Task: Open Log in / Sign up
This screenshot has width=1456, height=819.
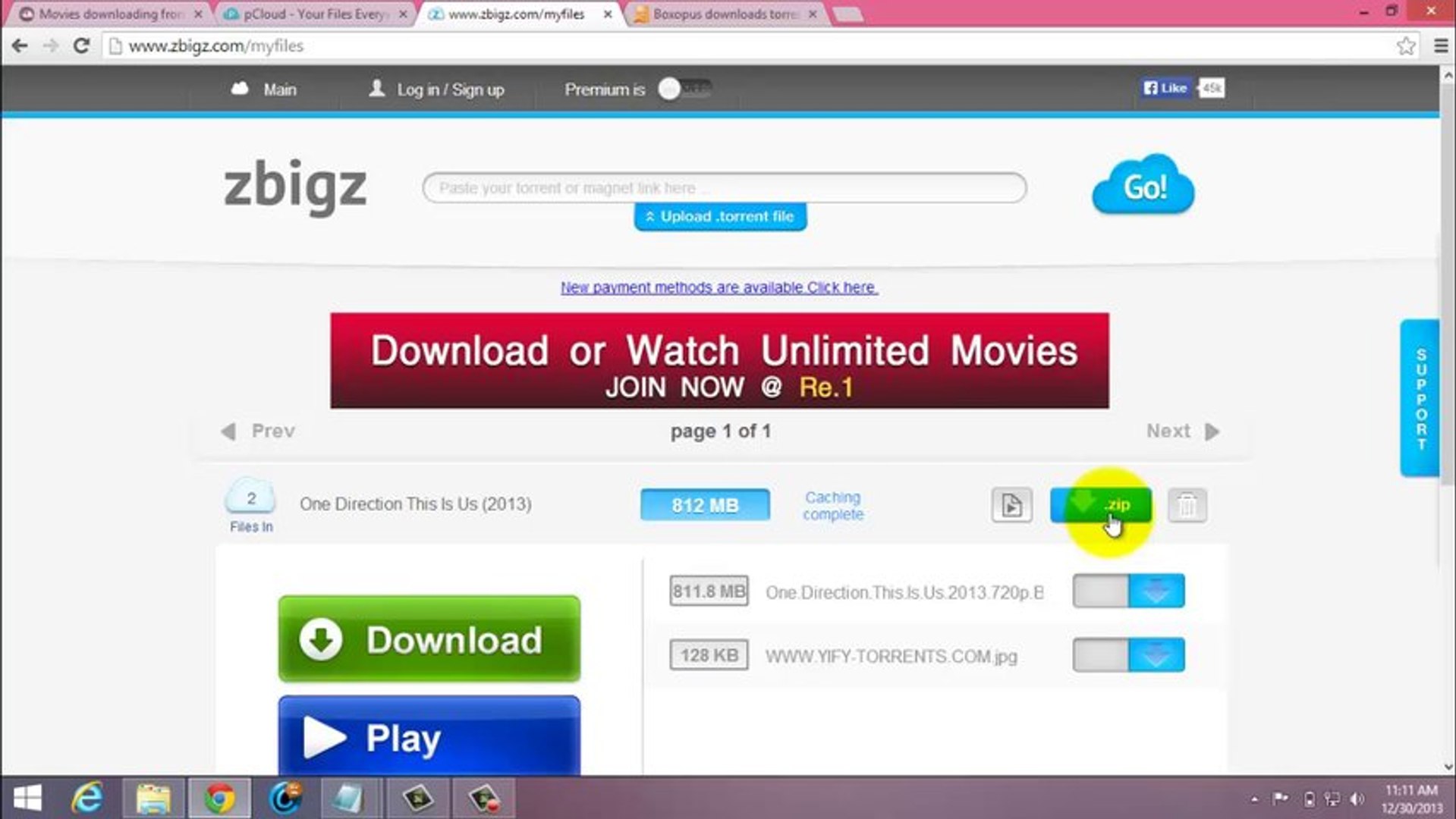Action: [x=436, y=89]
